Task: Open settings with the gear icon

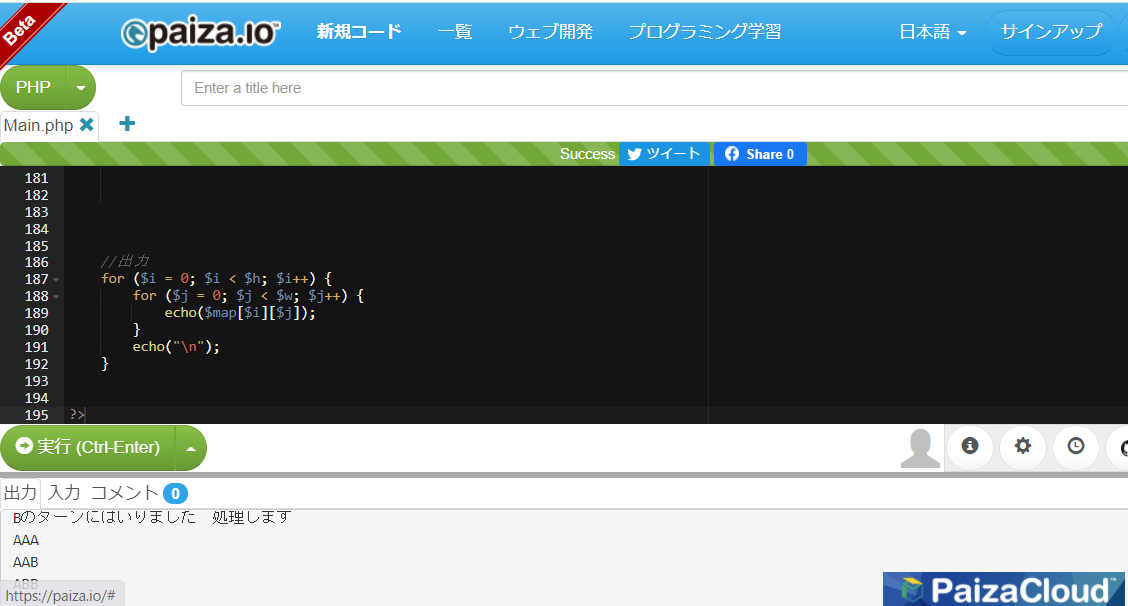Action: coord(1022,447)
